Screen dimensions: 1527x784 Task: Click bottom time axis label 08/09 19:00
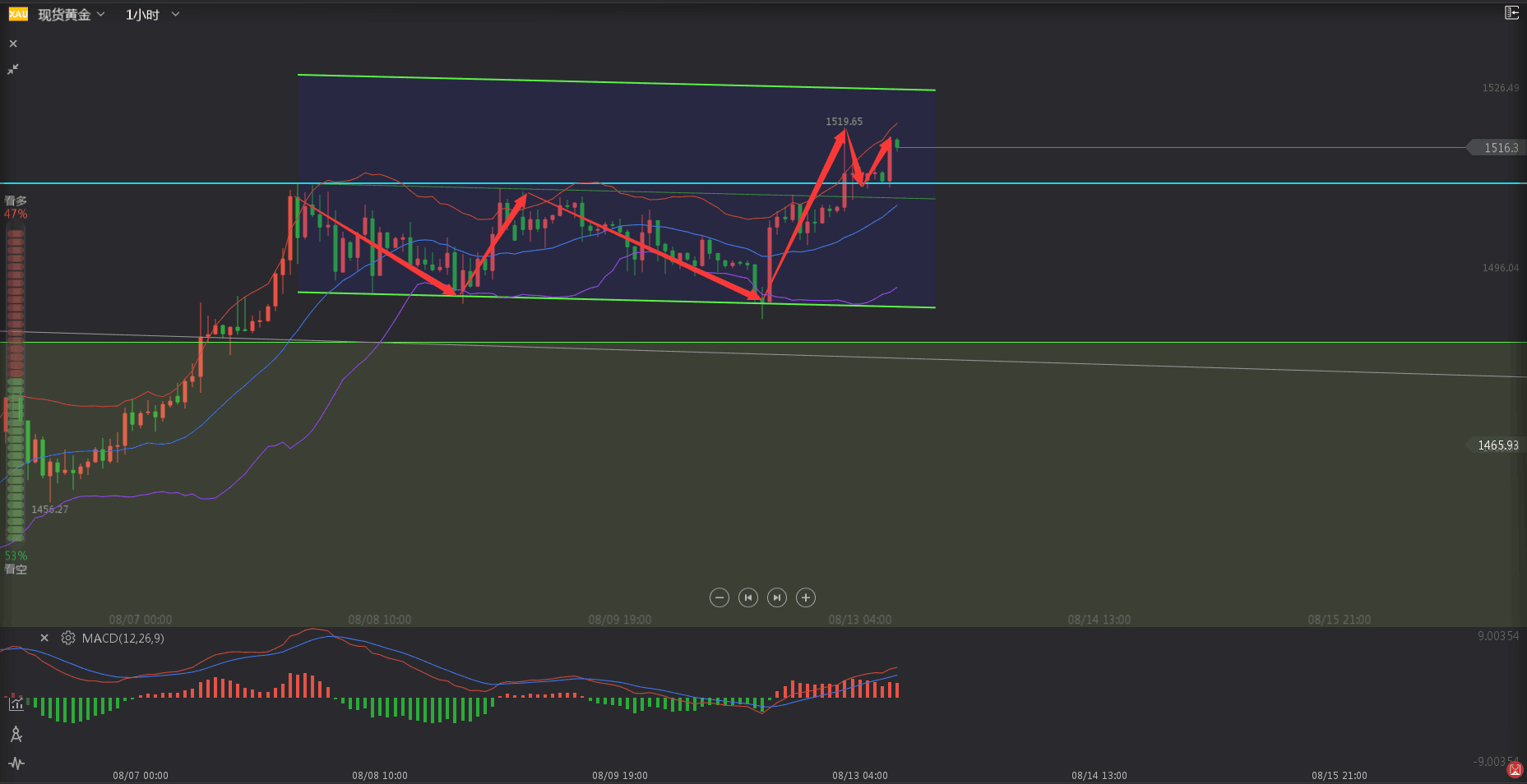click(620, 776)
